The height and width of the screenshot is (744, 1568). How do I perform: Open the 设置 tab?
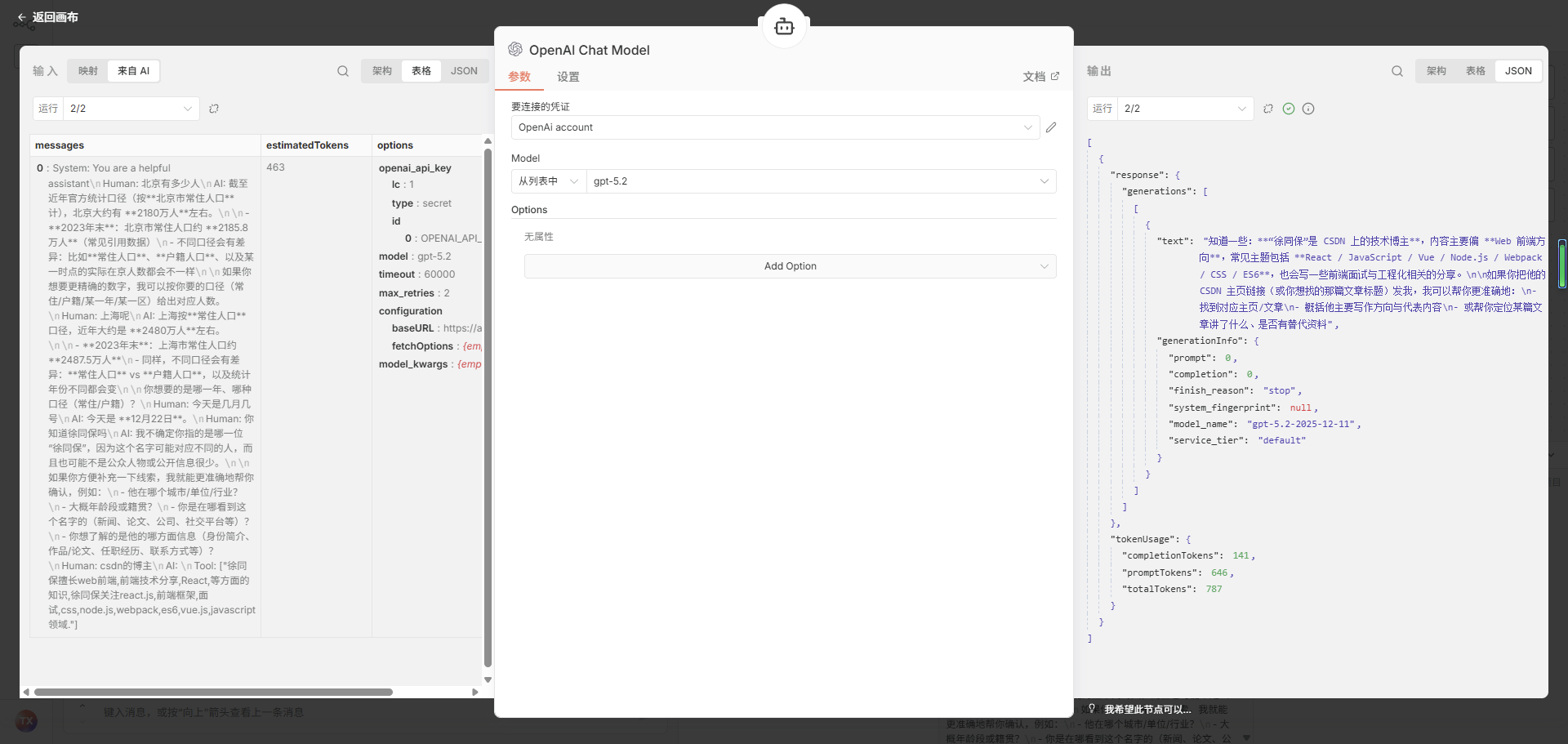[x=568, y=77]
